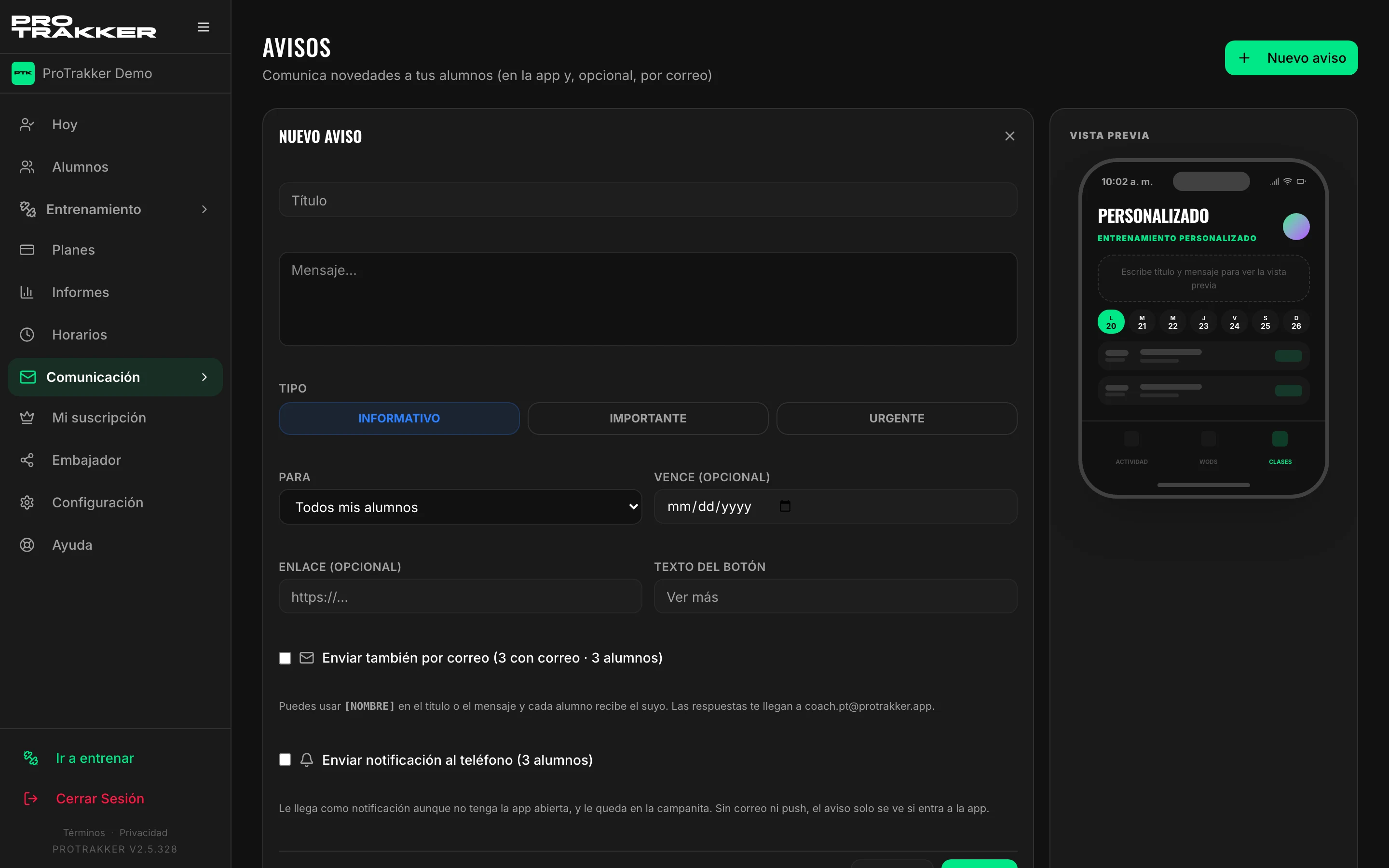Expand the Comunicación menu chevron
Screen dimensions: 1389x868
click(x=204, y=377)
